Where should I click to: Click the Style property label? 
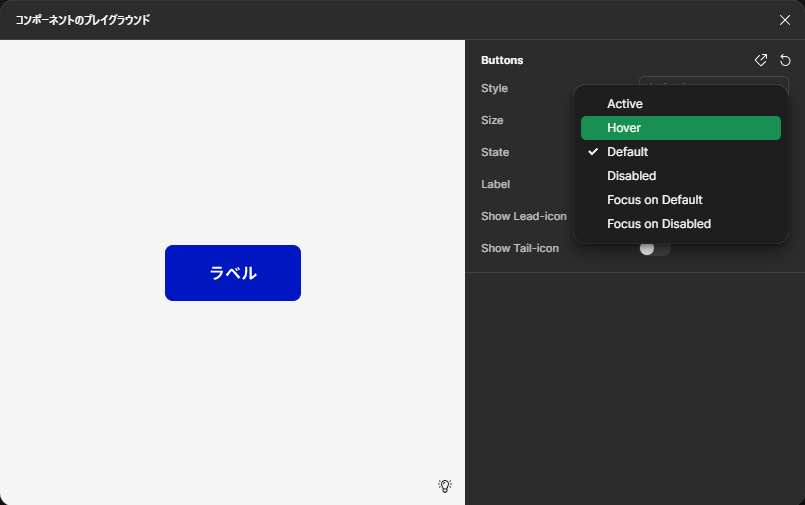[494, 88]
